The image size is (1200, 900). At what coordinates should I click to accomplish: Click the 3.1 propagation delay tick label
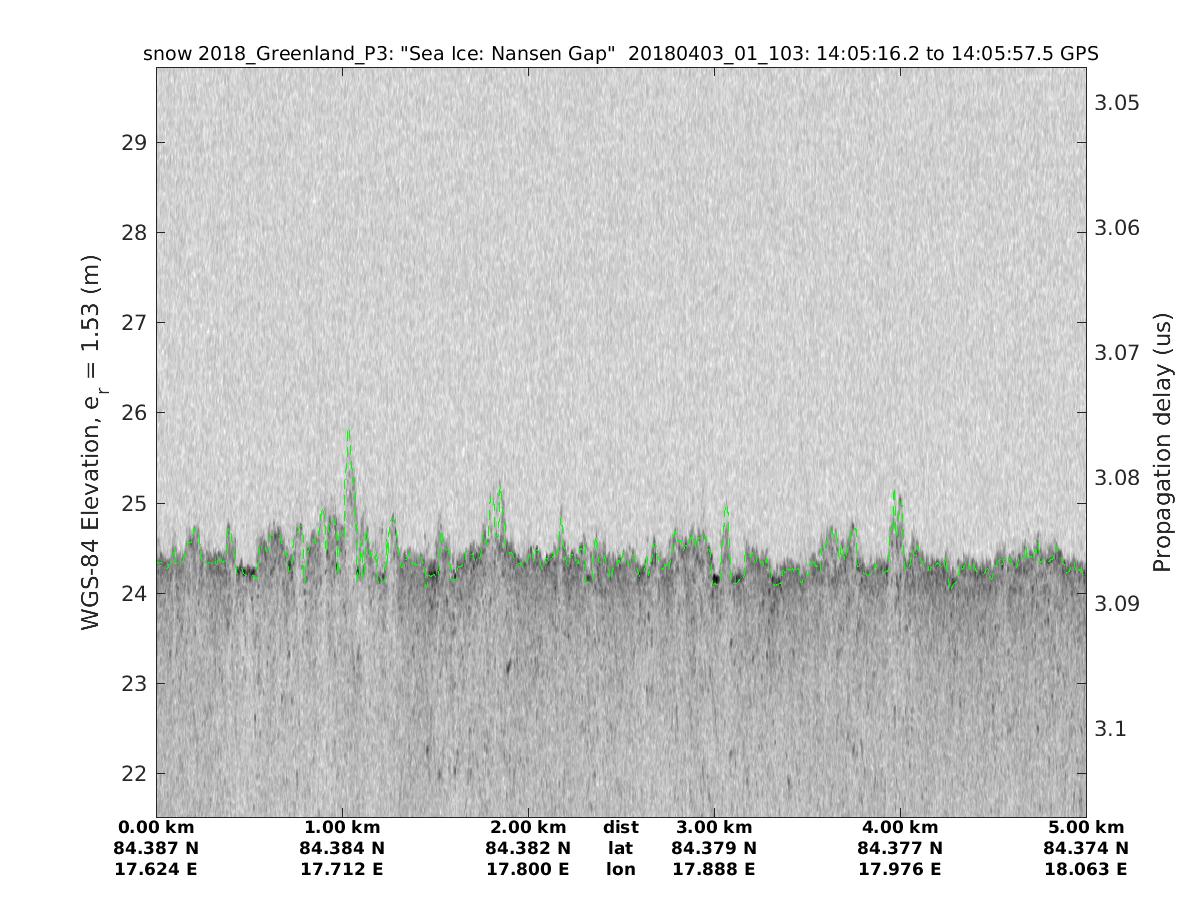[x=1110, y=728]
